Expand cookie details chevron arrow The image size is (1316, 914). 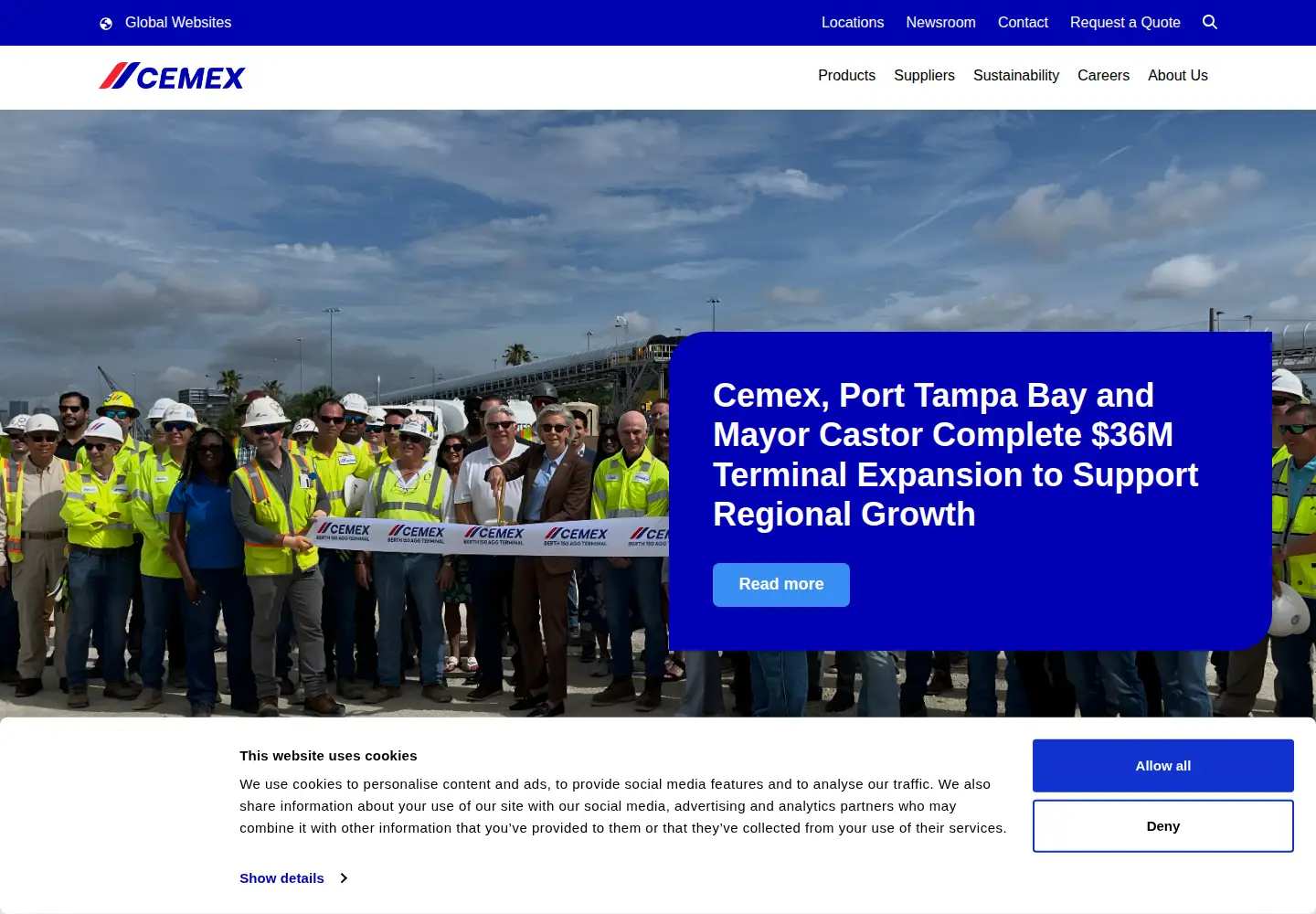[x=344, y=878]
